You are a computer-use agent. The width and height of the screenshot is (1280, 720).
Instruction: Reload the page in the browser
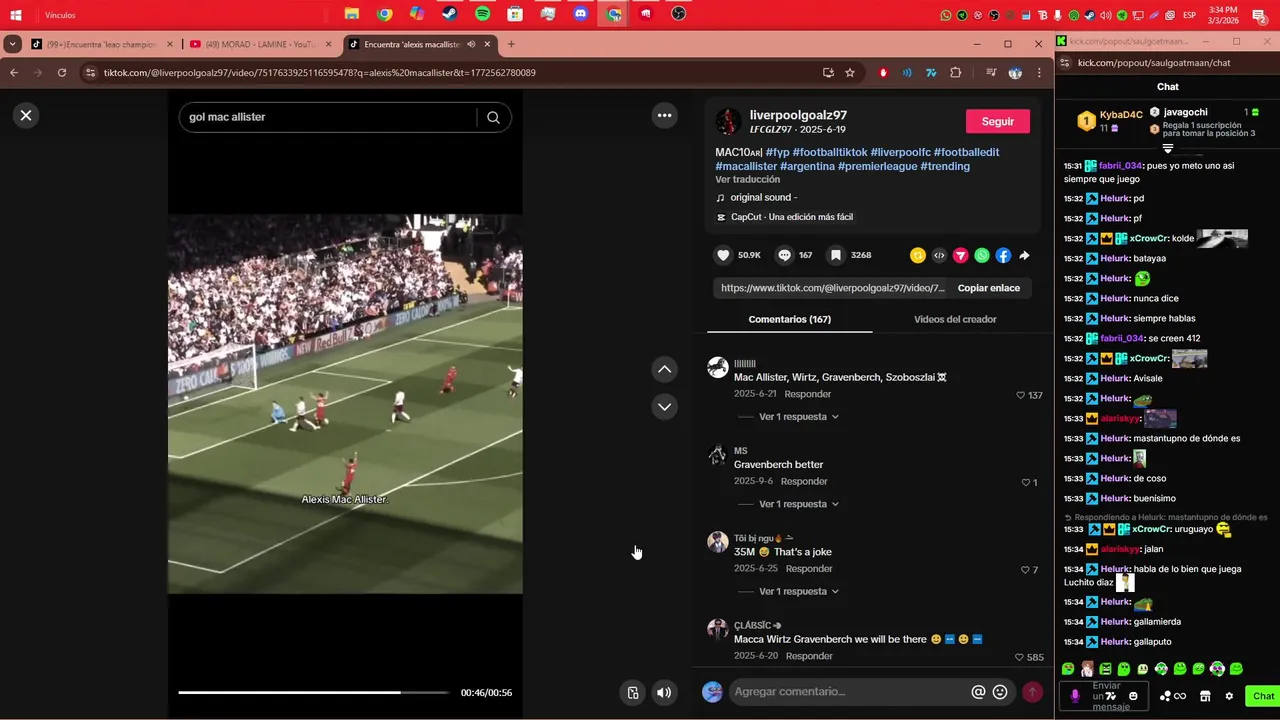tap(62, 73)
